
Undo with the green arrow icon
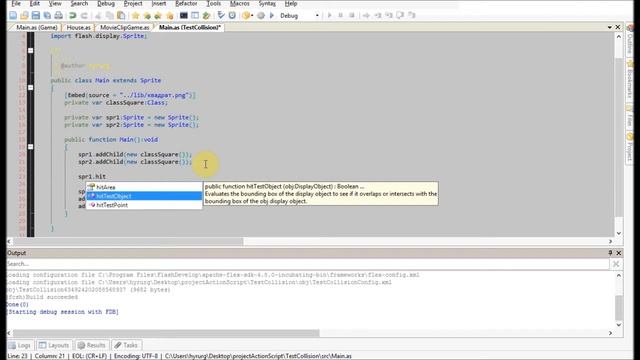(x=73, y=16)
